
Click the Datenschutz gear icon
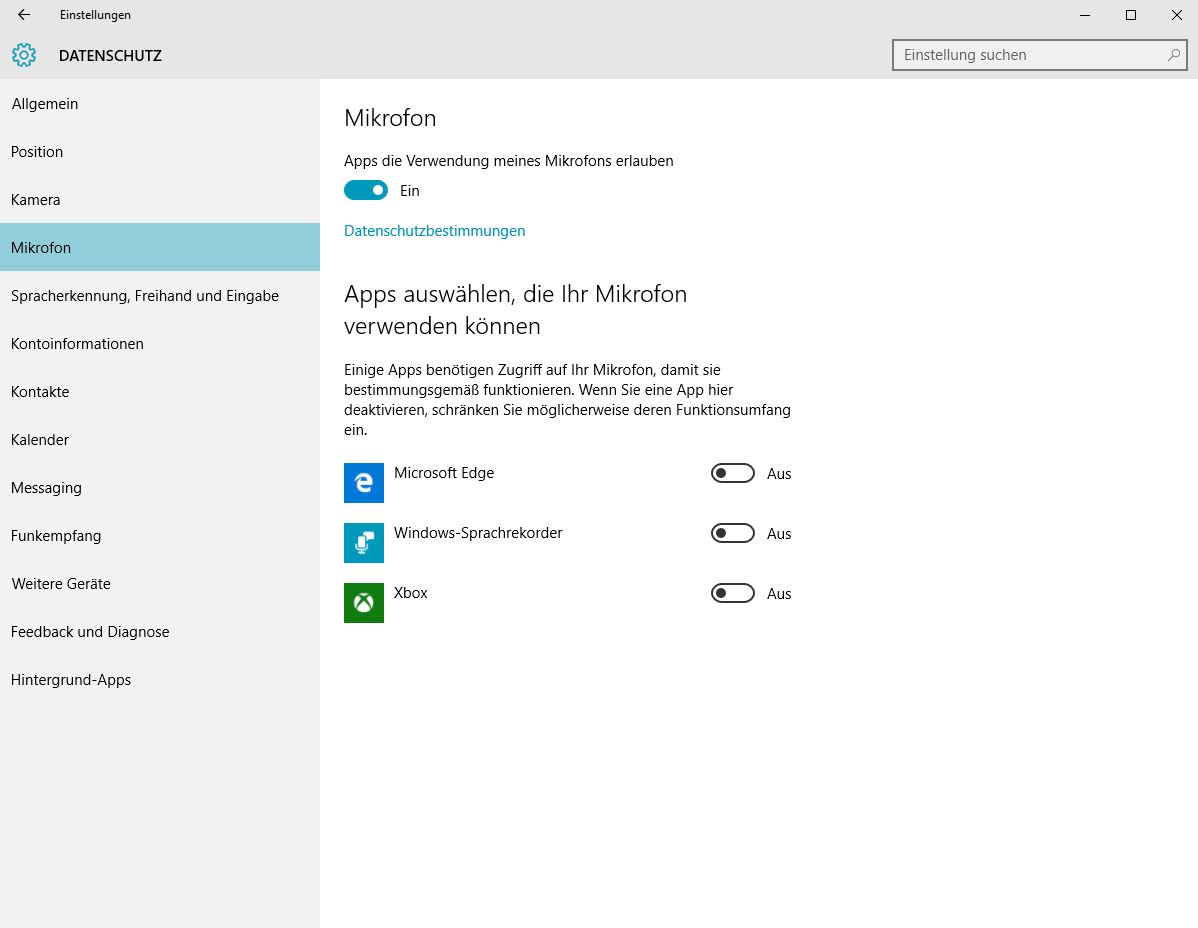tap(24, 55)
